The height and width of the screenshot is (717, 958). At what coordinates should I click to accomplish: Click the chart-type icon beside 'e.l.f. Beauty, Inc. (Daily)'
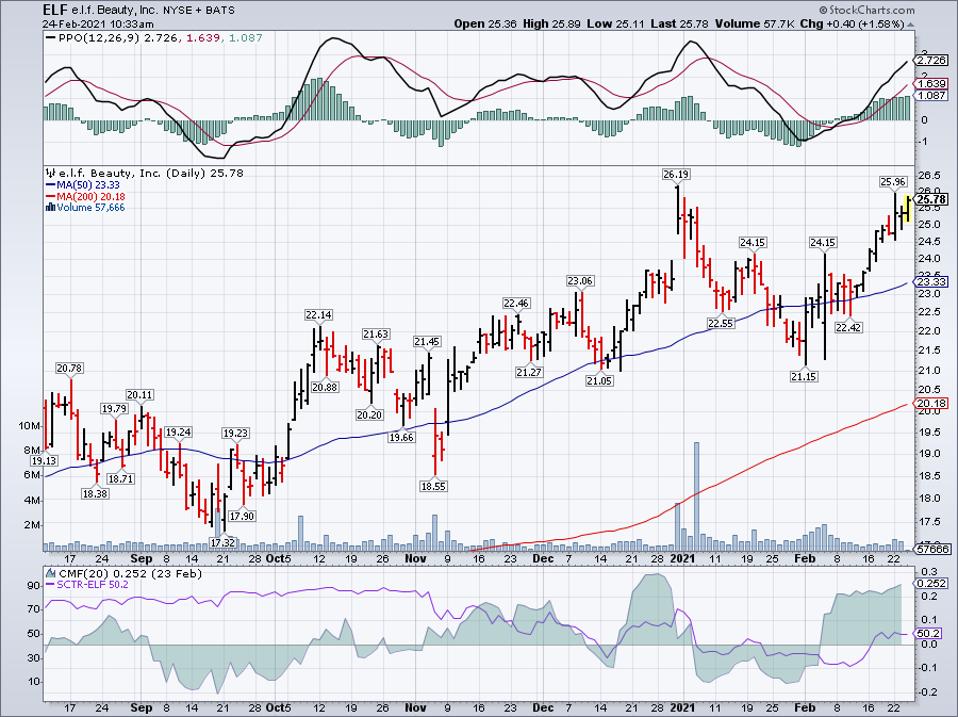click(50, 173)
